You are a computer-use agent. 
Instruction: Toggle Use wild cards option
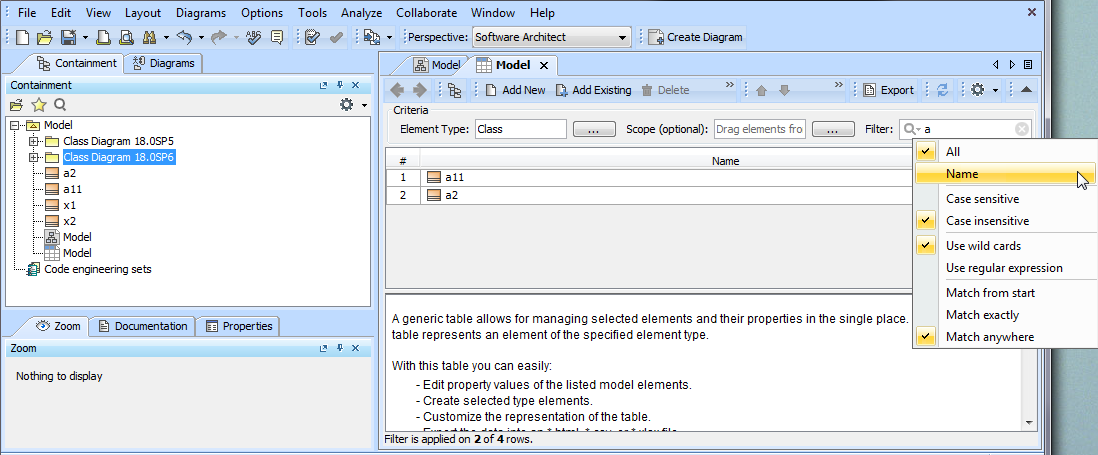pyautogui.click(x=1004, y=246)
